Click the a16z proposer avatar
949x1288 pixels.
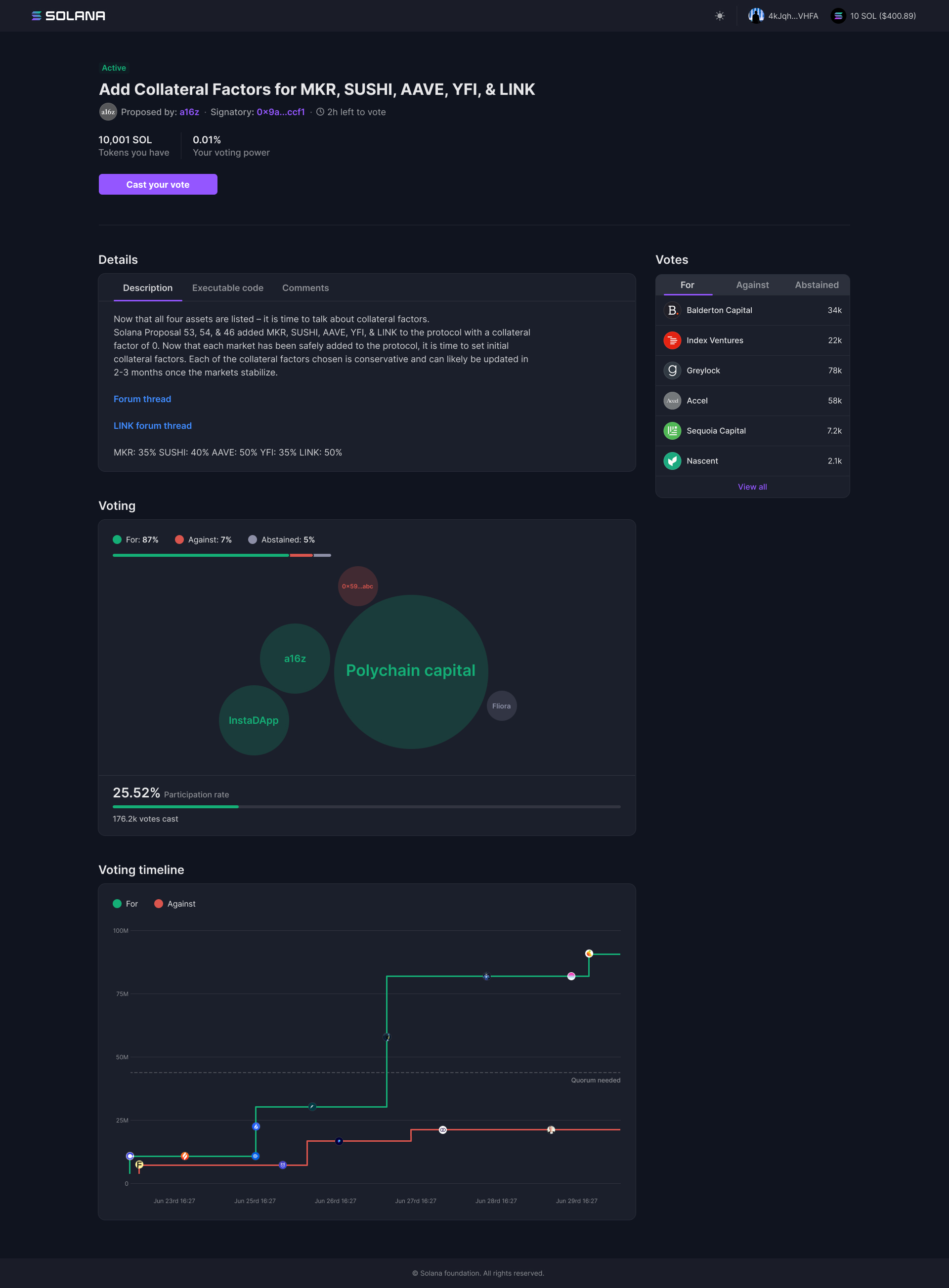[x=108, y=111]
